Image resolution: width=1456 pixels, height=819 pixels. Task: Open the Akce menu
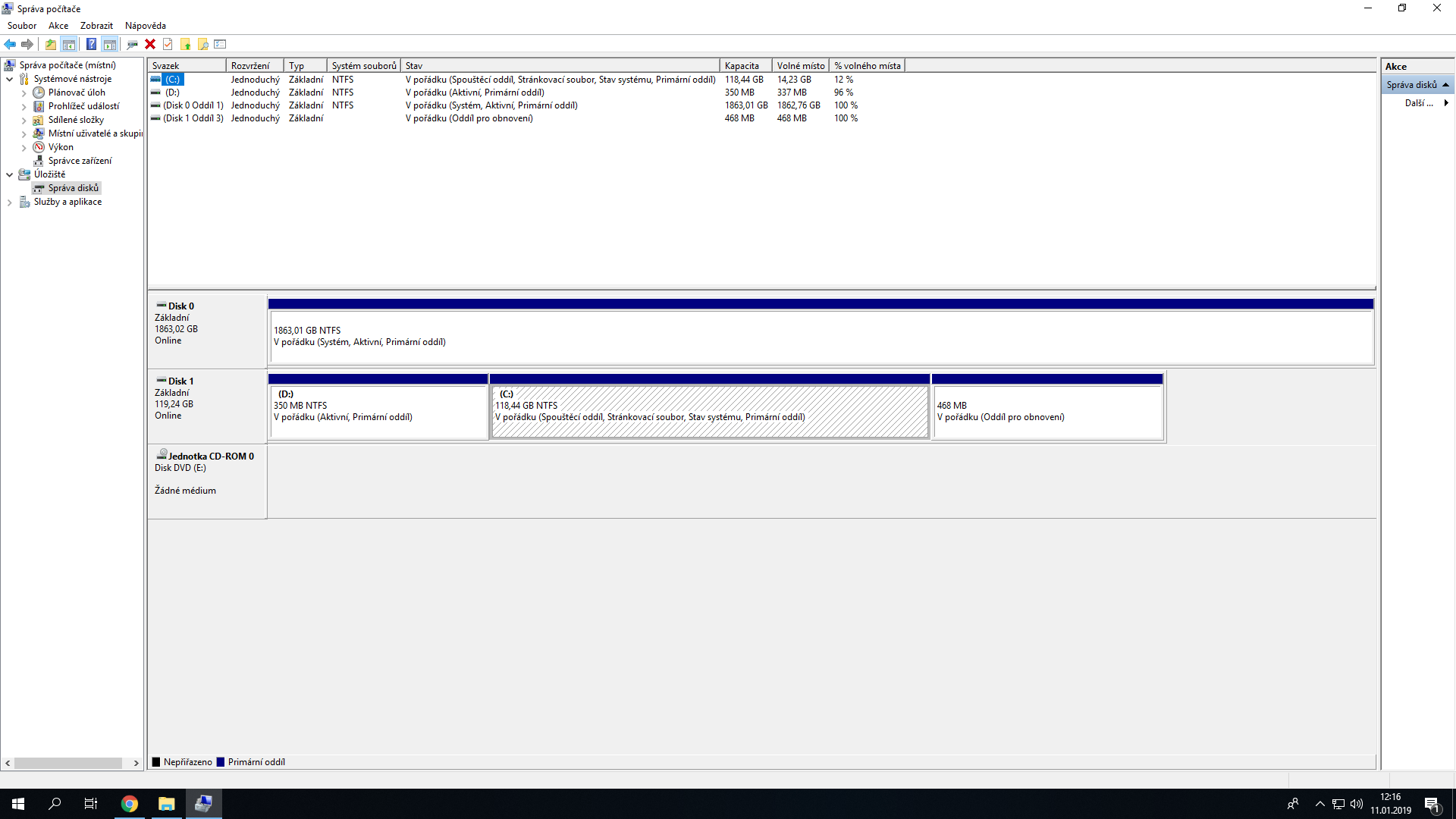[58, 26]
